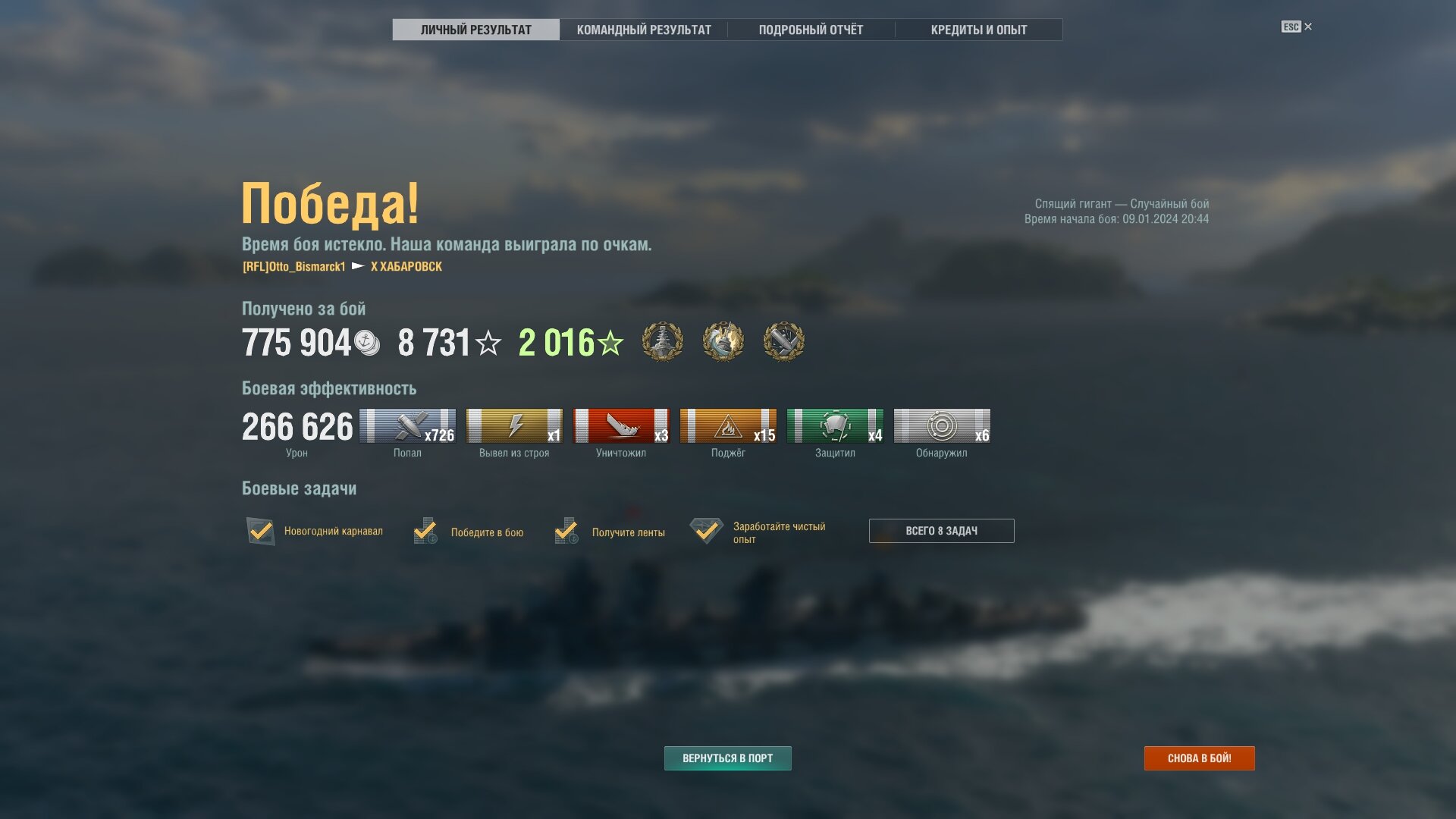Expand the 'Всего 8 задач' list
Screen dimensions: 1456x819
(942, 531)
